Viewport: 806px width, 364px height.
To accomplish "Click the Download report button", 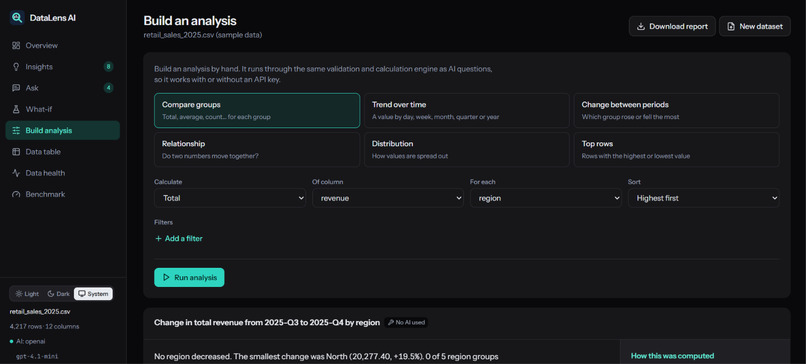I will coord(672,26).
